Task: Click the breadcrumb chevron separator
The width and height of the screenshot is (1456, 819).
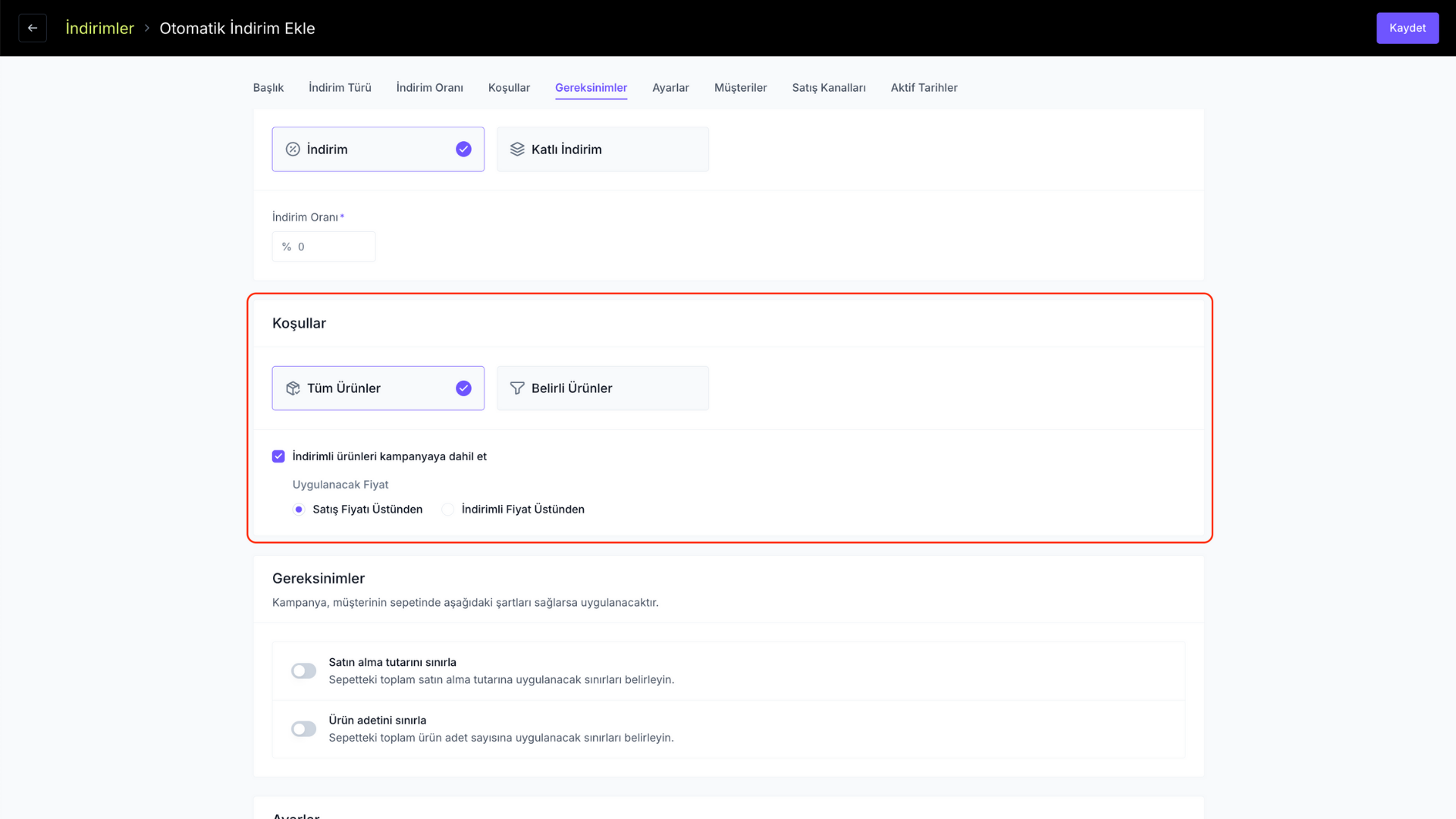Action: coord(147,28)
